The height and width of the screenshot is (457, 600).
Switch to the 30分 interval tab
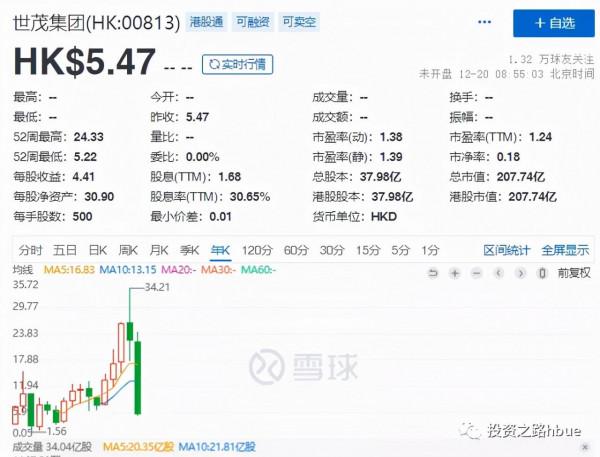coord(332,250)
